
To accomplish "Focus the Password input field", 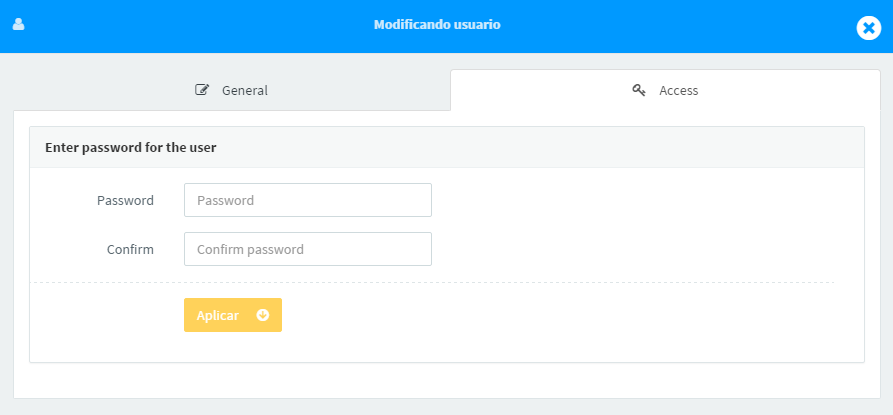I will (308, 200).
